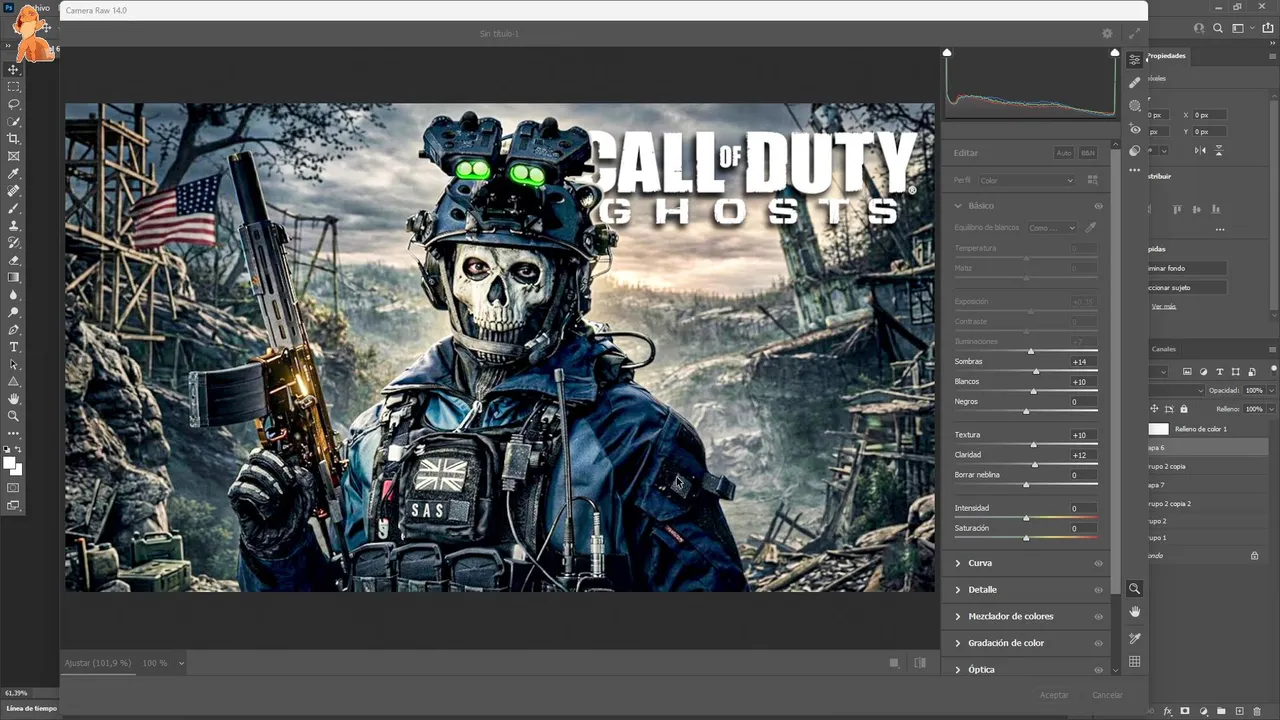Screen dimensions: 1280x720
Task: Expand the Mezclador de colores section
Action: (958, 616)
